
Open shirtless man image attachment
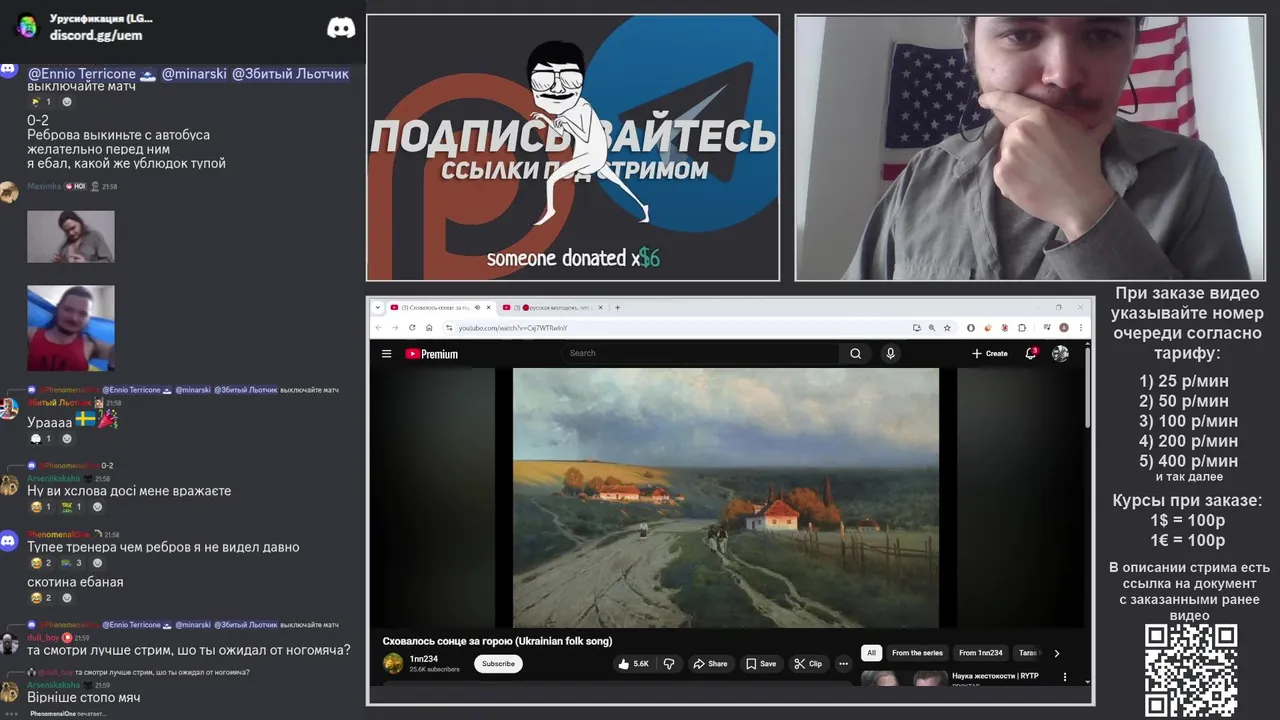[71, 328]
